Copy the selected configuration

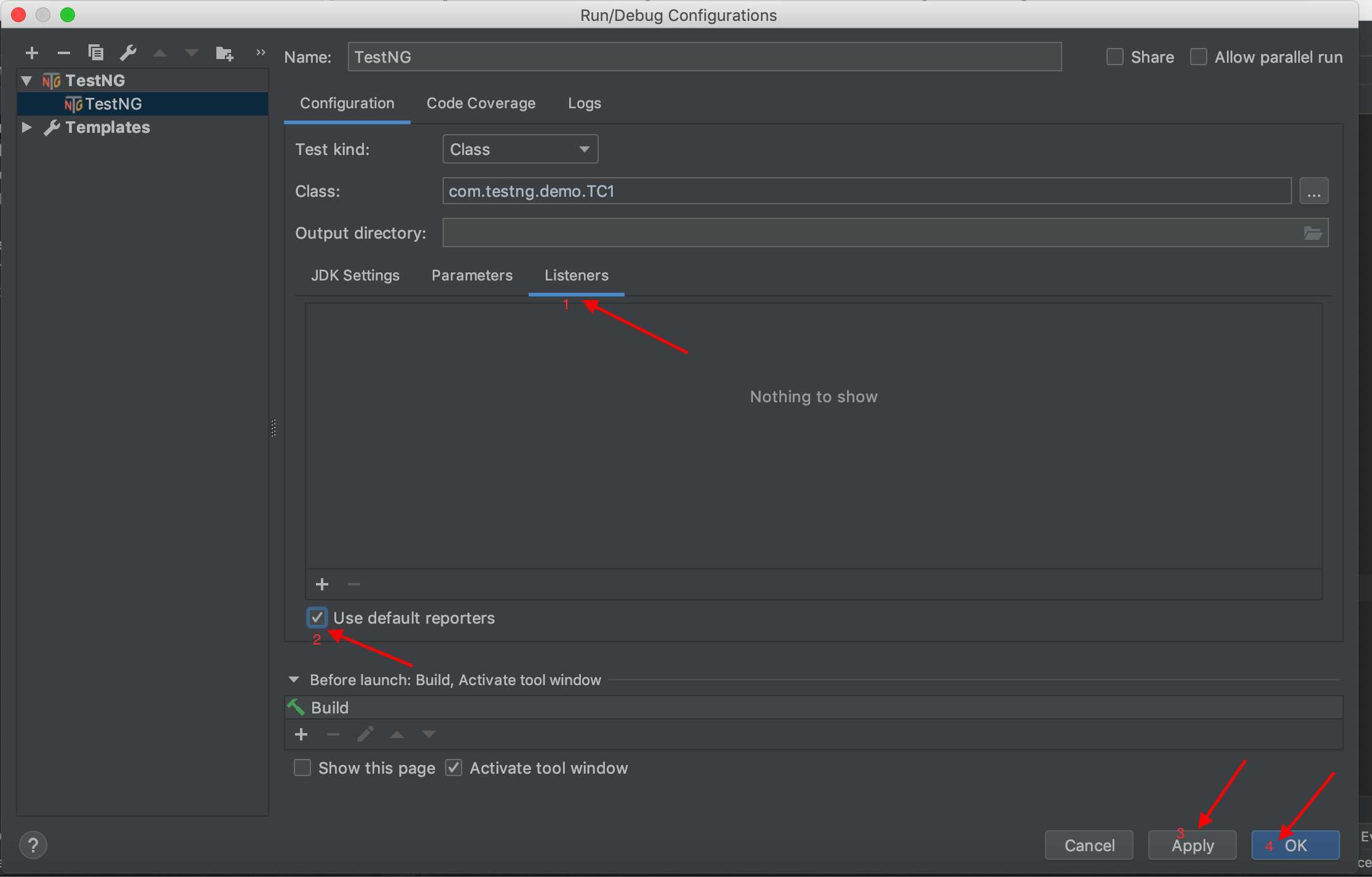pyautogui.click(x=95, y=53)
